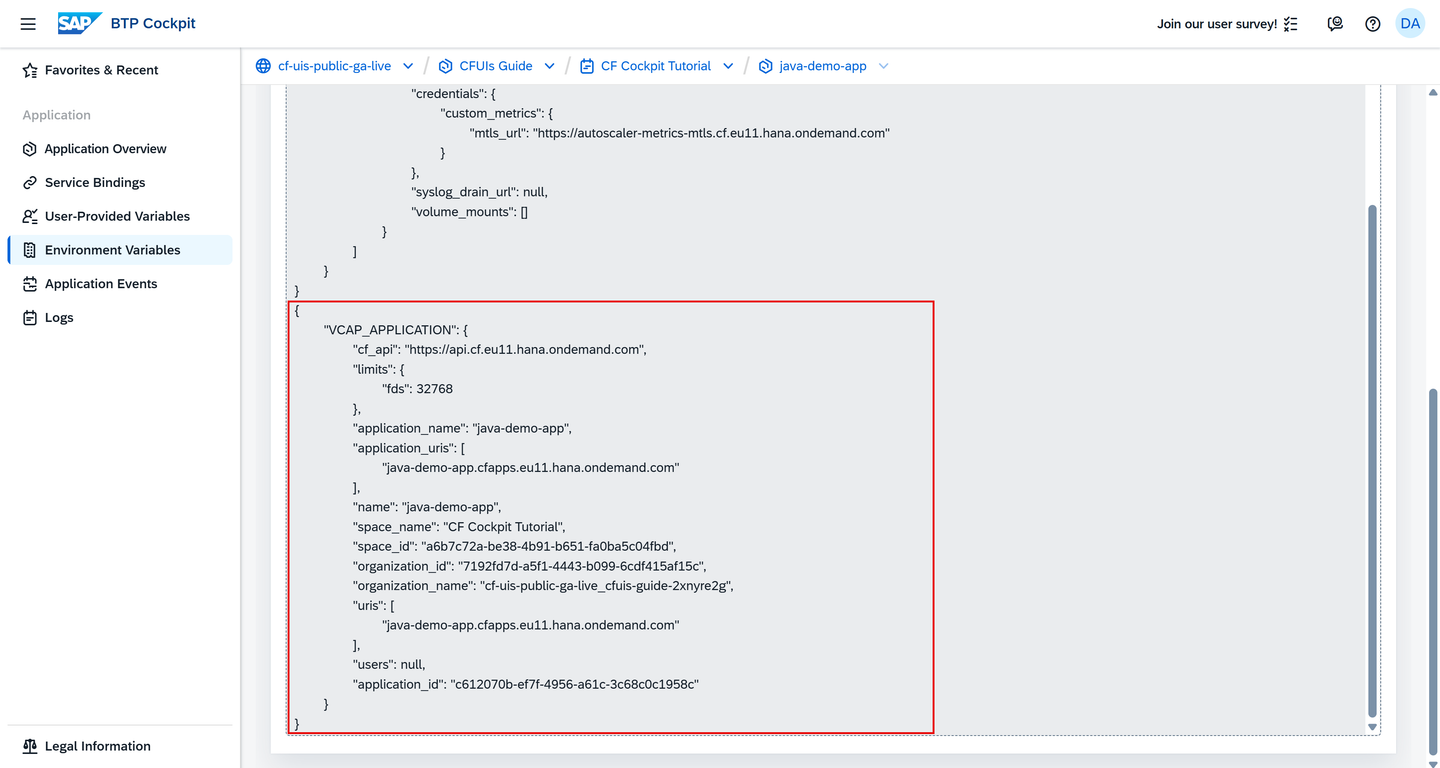The image size is (1440, 768).
Task: Click the inner code panel scrollbar thumb
Action: 1372,460
